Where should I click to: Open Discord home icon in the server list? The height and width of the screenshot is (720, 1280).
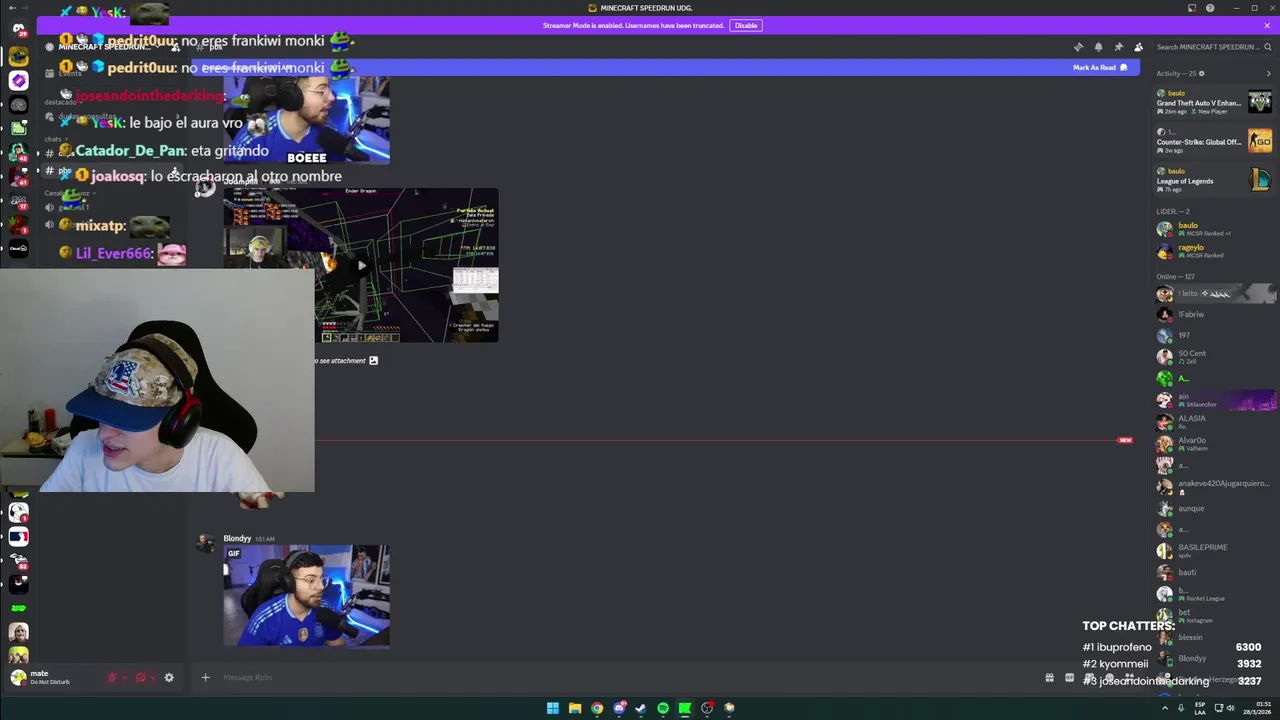pyautogui.click(x=18, y=28)
